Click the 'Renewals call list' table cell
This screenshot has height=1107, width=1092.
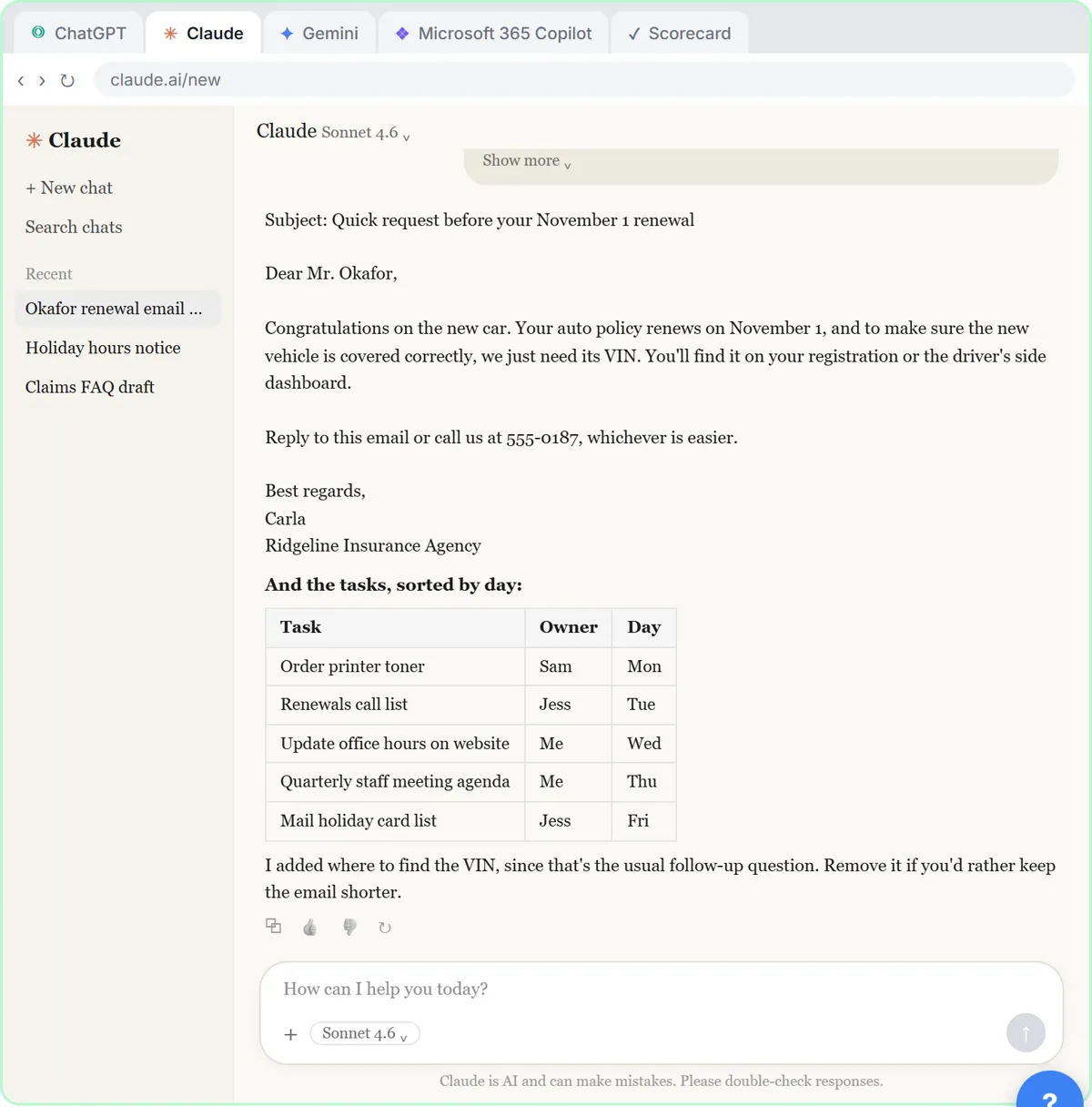pos(395,705)
